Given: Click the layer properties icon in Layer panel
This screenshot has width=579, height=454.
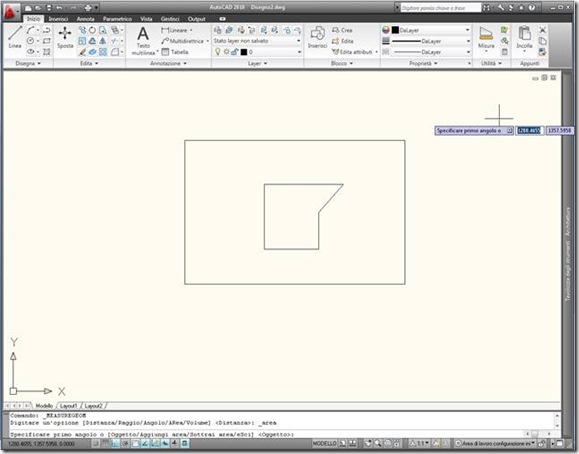Looking at the screenshot, I should [x=217, y=30].
